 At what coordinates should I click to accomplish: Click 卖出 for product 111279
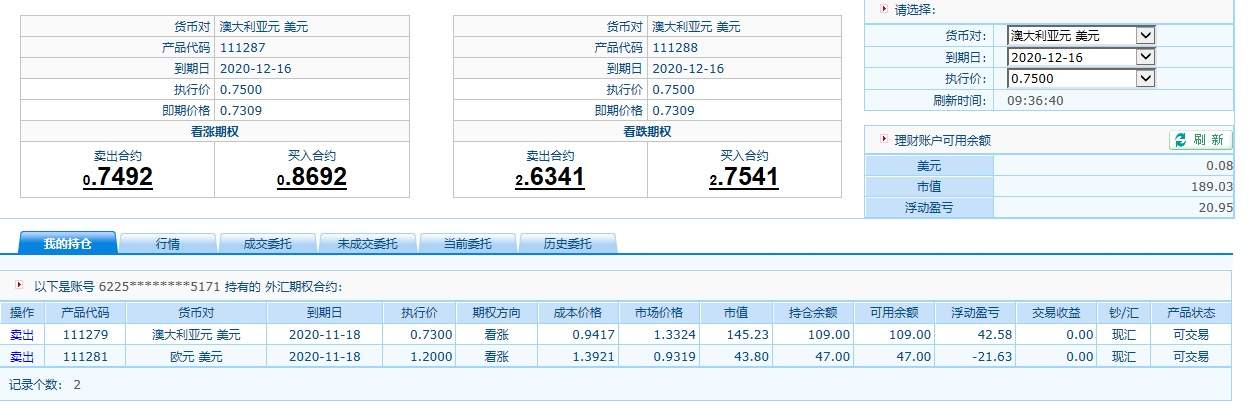click(22, 334)
